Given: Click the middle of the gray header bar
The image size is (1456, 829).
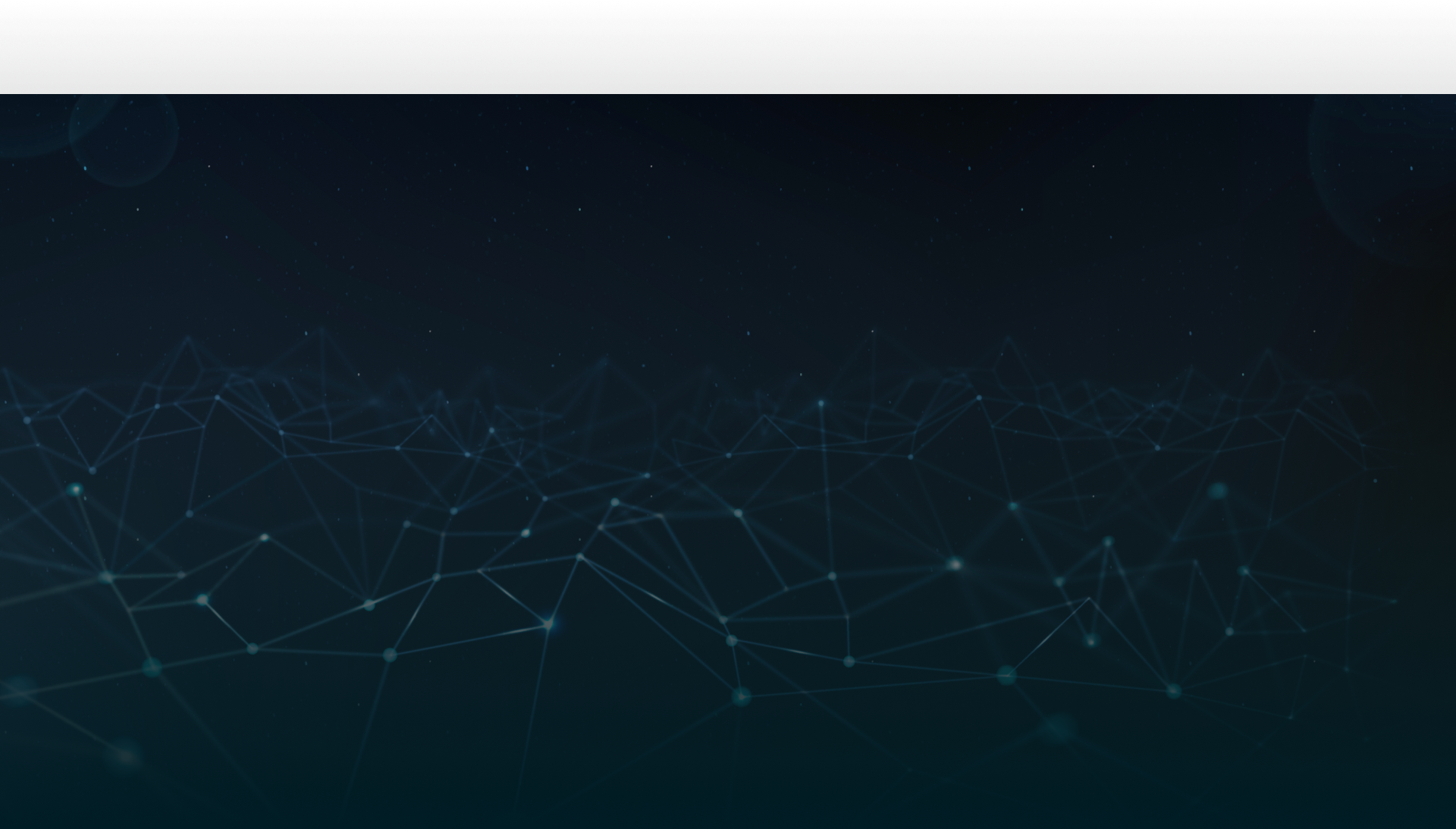Looking at the screenshot, I should click(x=728, y=47).
